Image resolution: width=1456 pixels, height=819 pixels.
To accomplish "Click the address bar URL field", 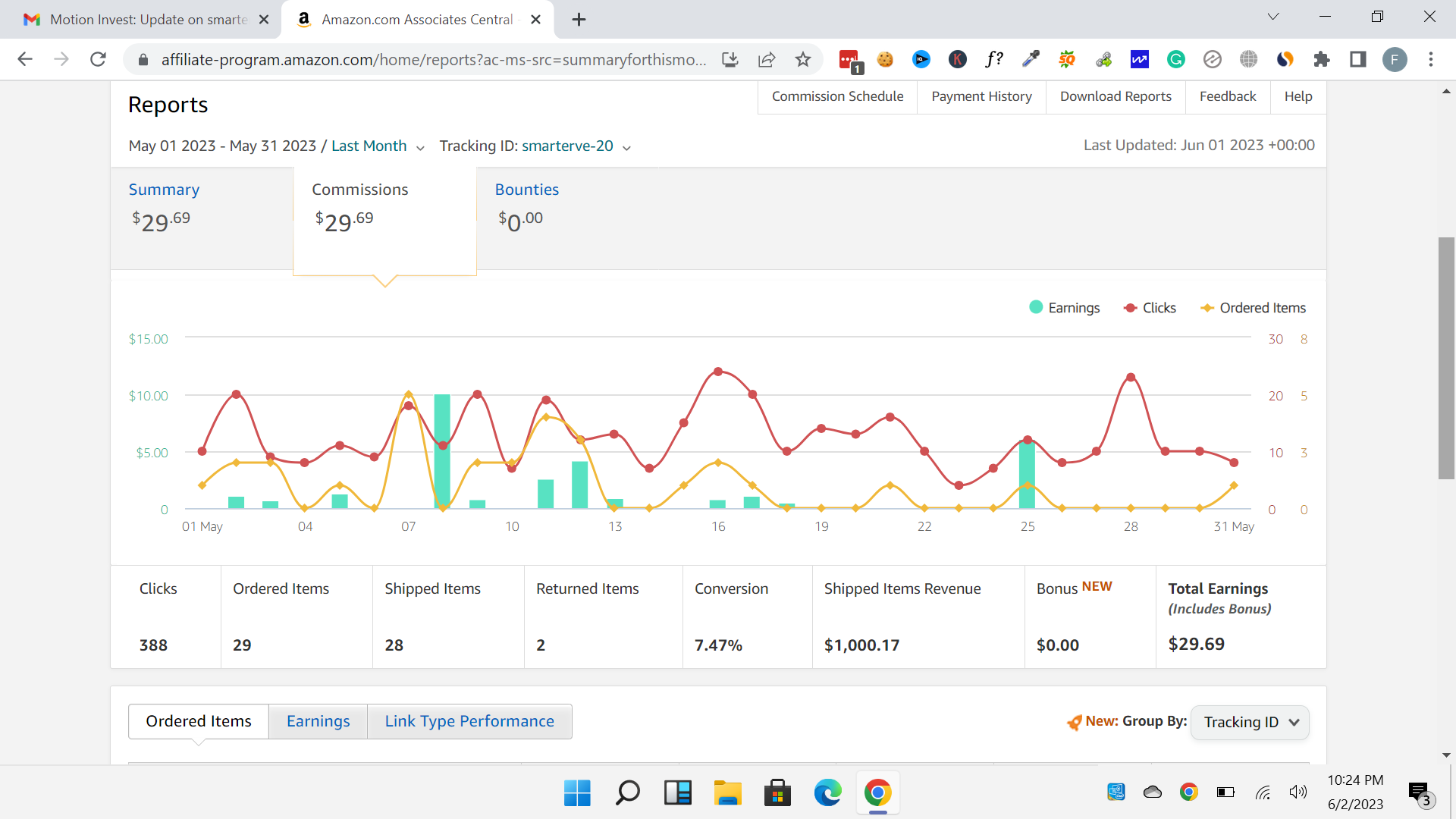I will click(x=434, y=60).
